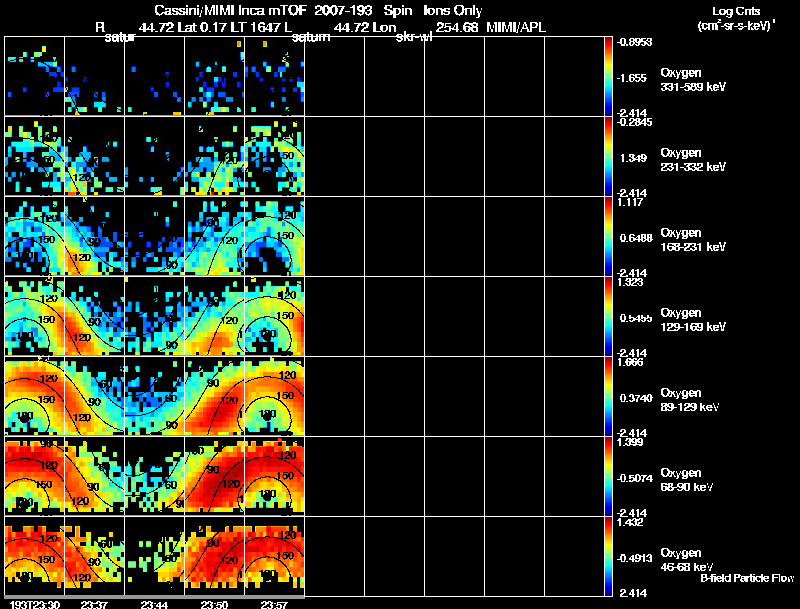Click the 'MIMI/APL' credit text
The width and height of the screenshot is (800, 609).
coord(516,28)
